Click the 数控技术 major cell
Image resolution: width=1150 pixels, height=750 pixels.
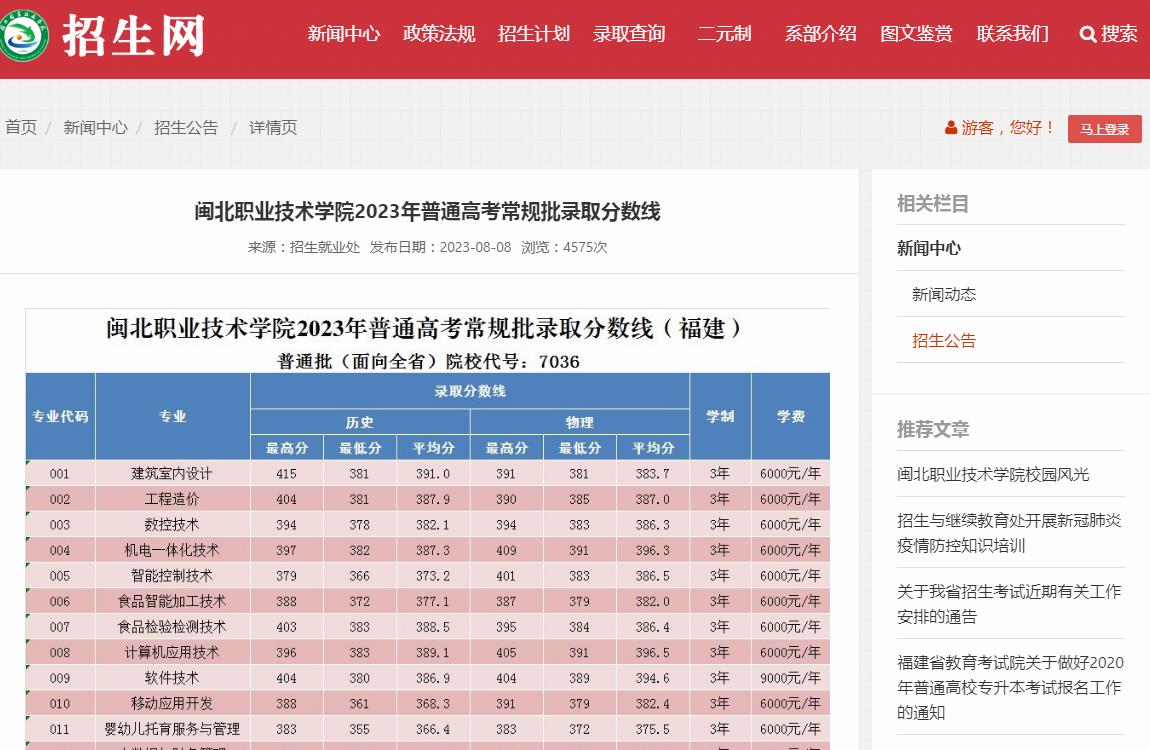point(172,525)
